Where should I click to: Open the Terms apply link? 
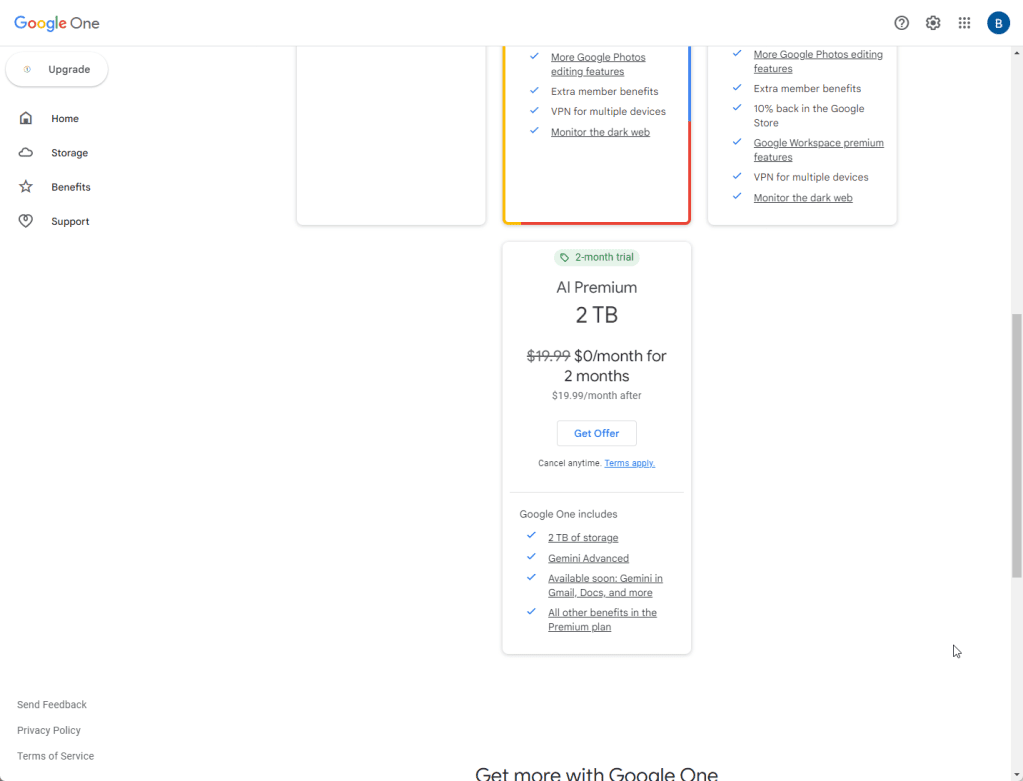tap(629, 463)
